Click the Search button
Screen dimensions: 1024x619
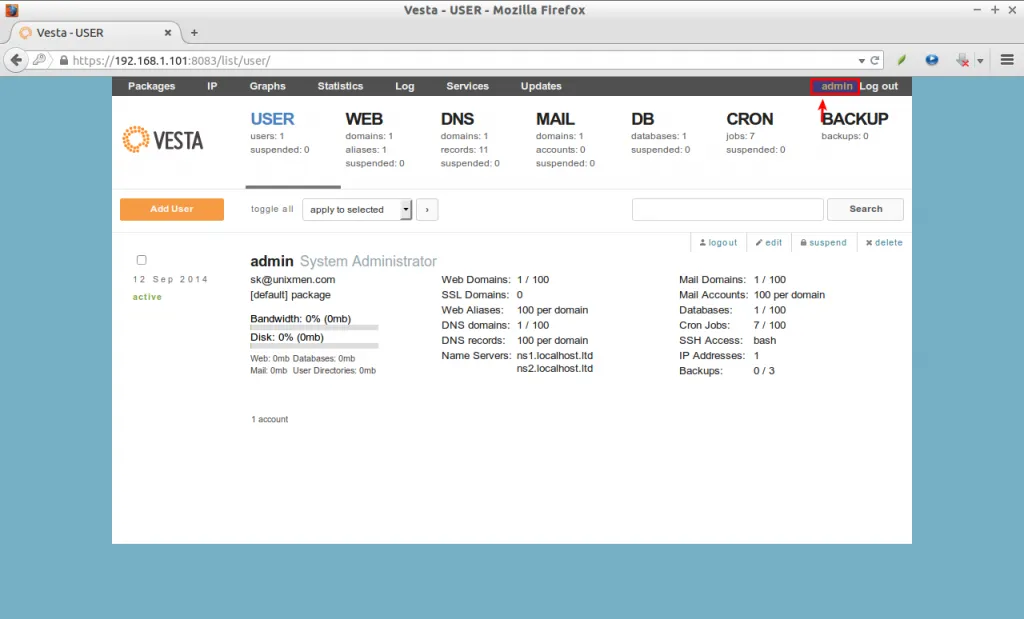865,209
